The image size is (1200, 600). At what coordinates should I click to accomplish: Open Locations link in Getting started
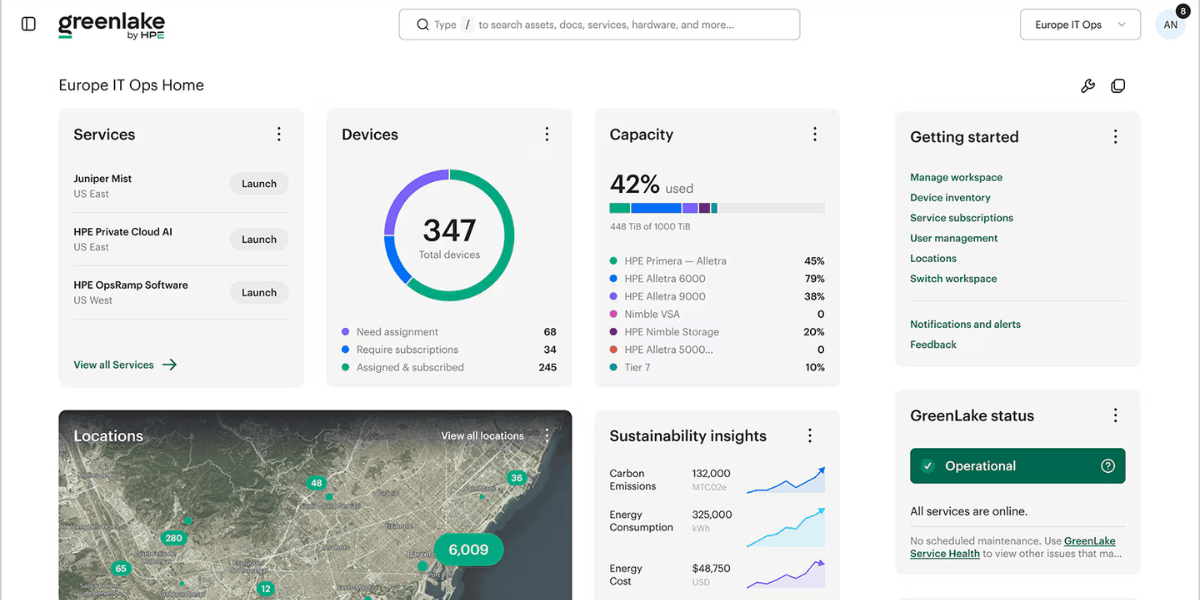coord(933,258)
